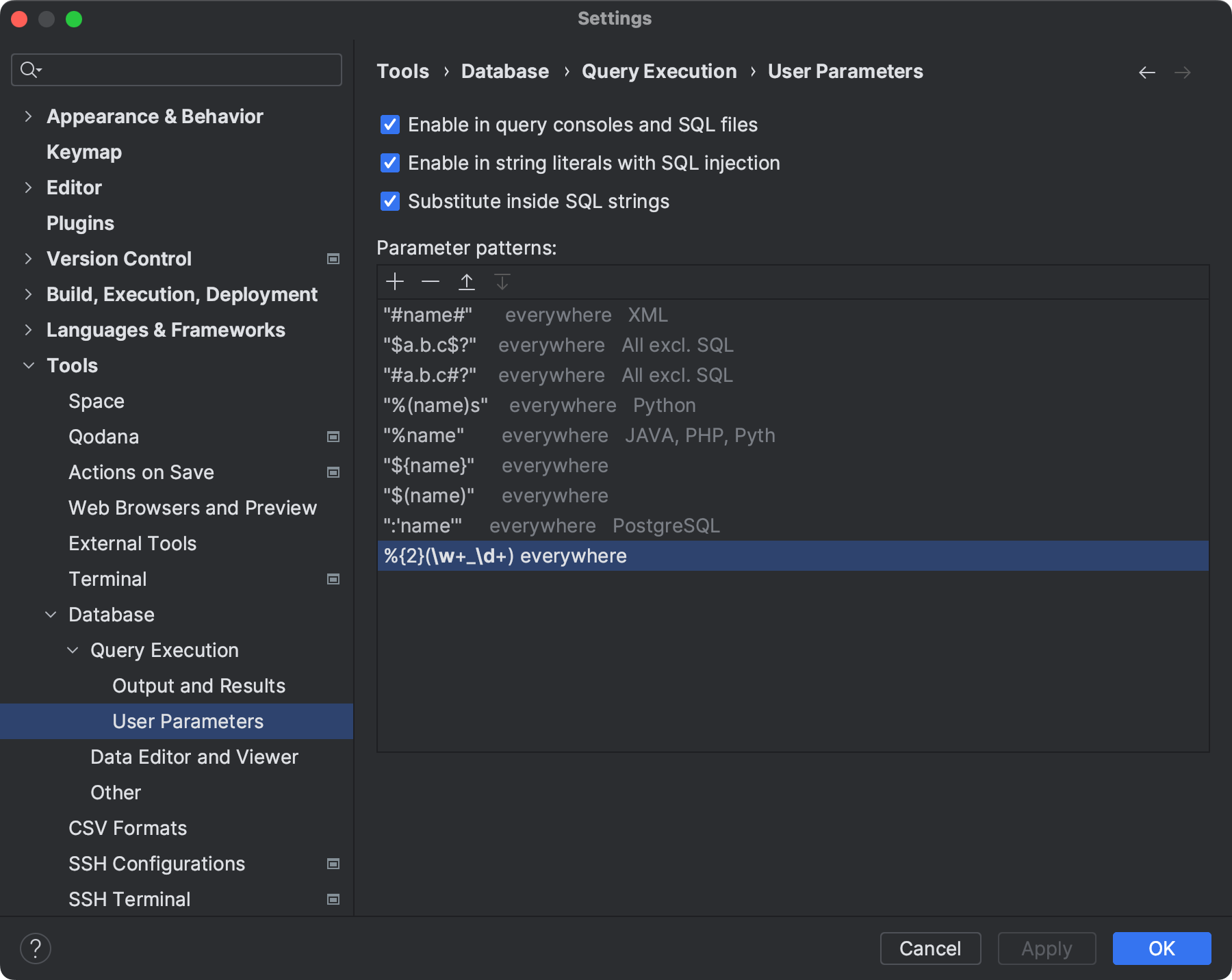This screenshot has width=1232, height=980.
Task: Expand the Editor settings category
Action: point(28,188)
